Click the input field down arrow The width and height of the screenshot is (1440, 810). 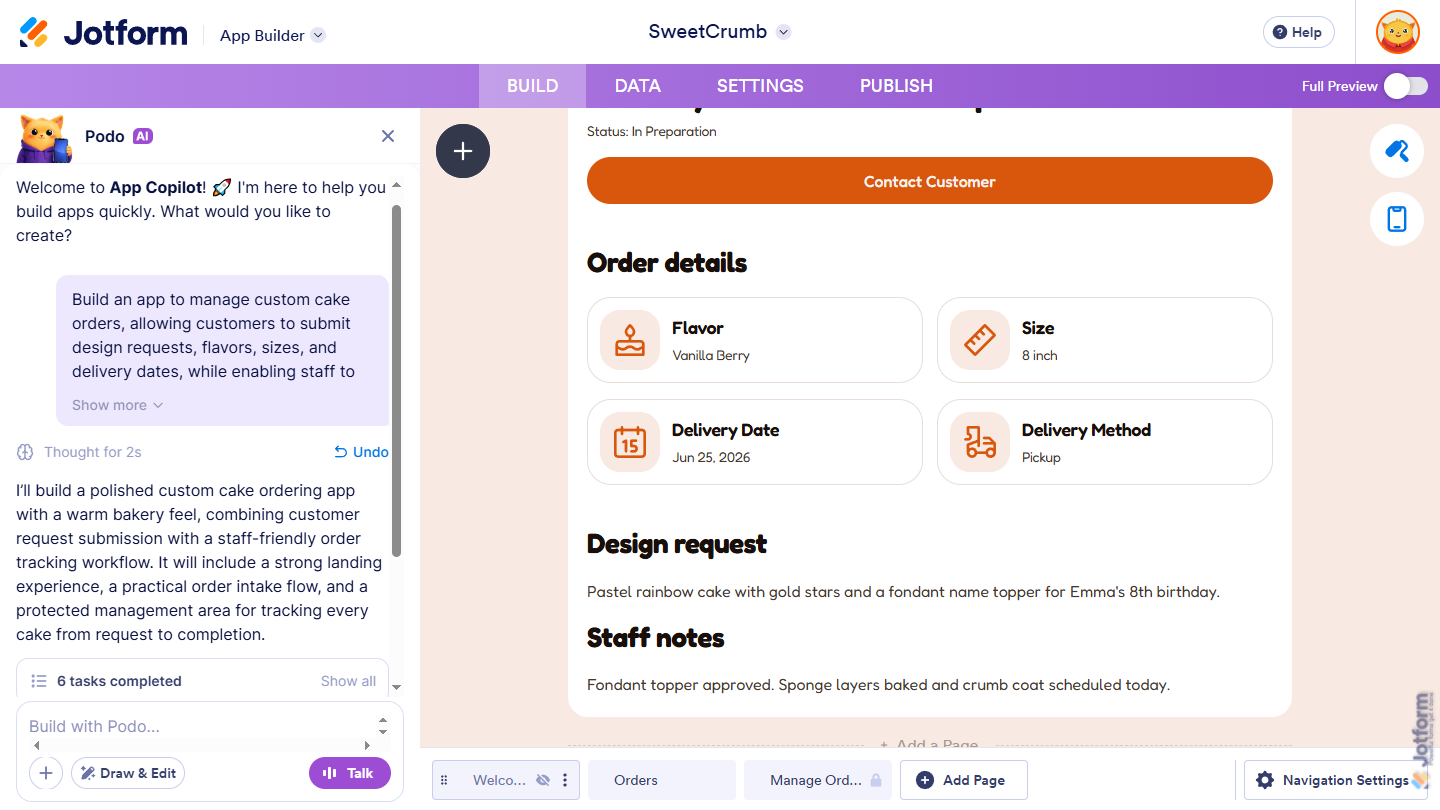(382, 732)
